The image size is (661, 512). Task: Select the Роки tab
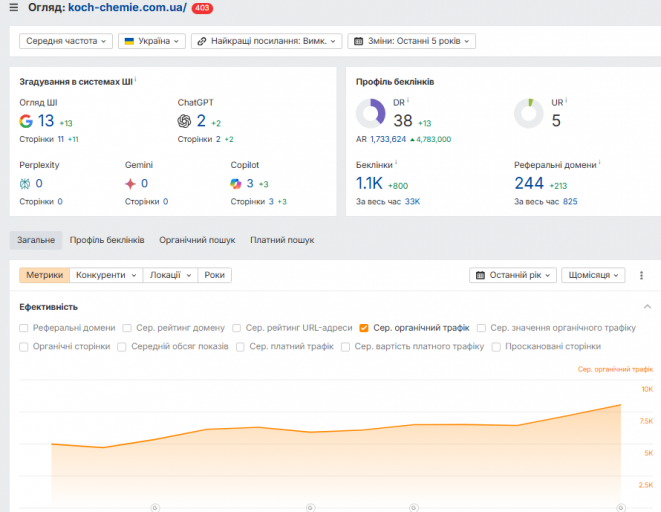pos(215,275)
